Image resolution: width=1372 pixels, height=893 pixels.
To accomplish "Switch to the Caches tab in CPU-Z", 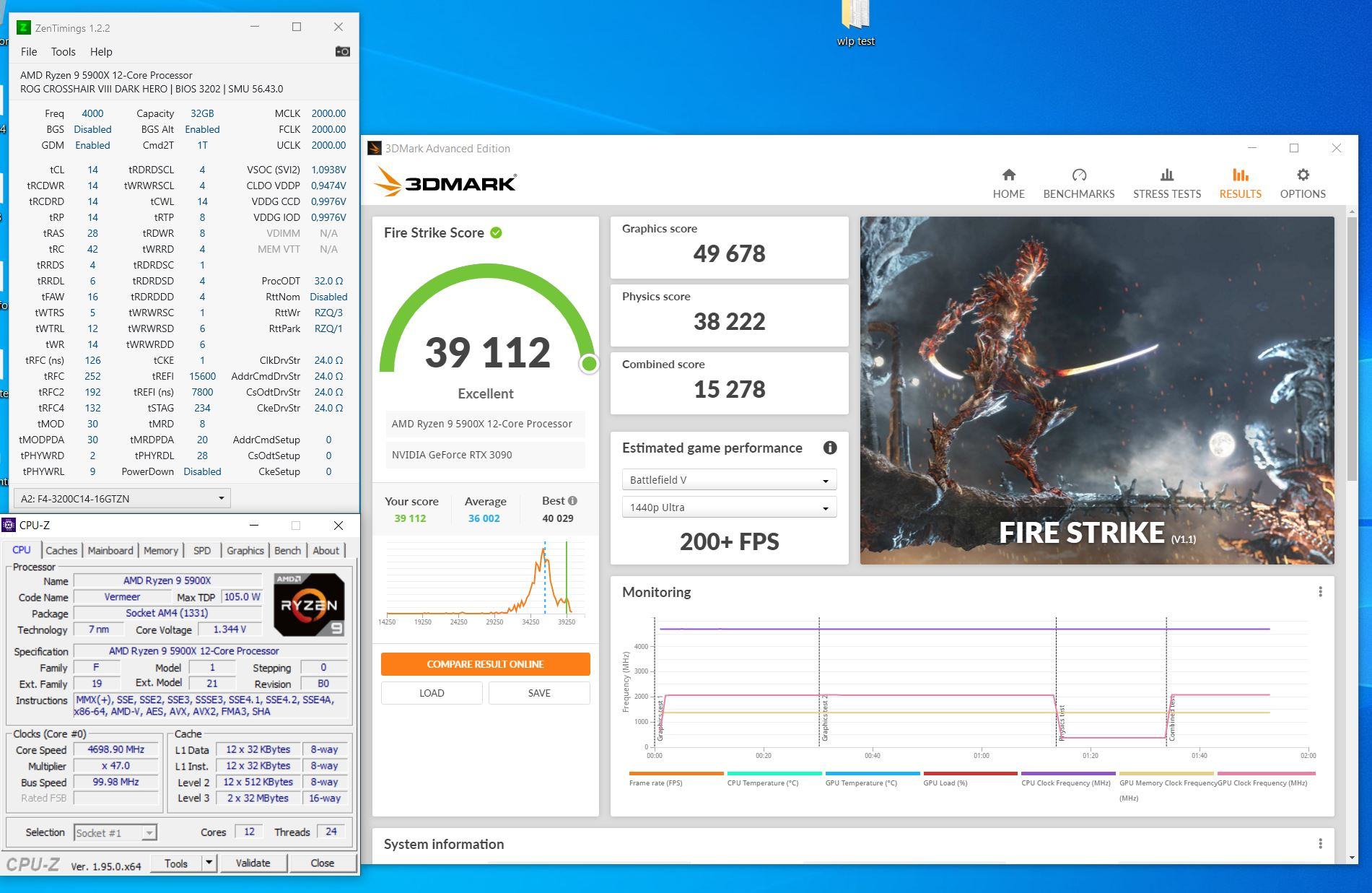I will pos(61,550).
